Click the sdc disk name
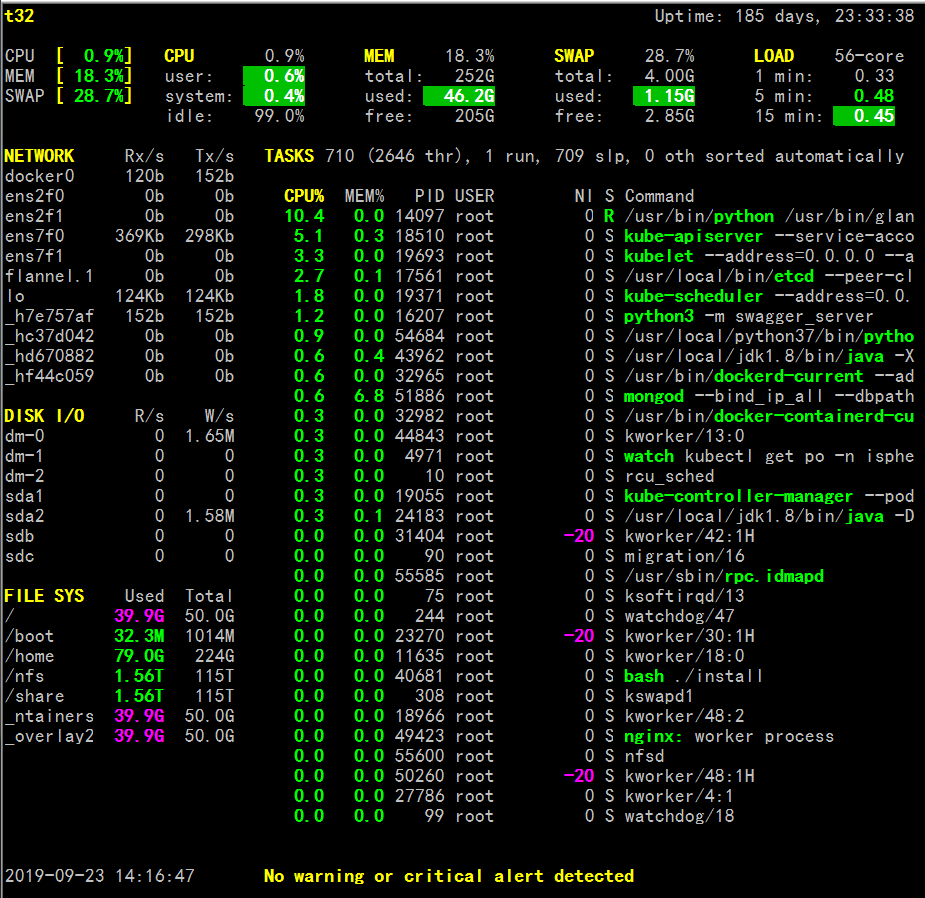The width and height of the screenshot is (925, 898). [19, 556]
